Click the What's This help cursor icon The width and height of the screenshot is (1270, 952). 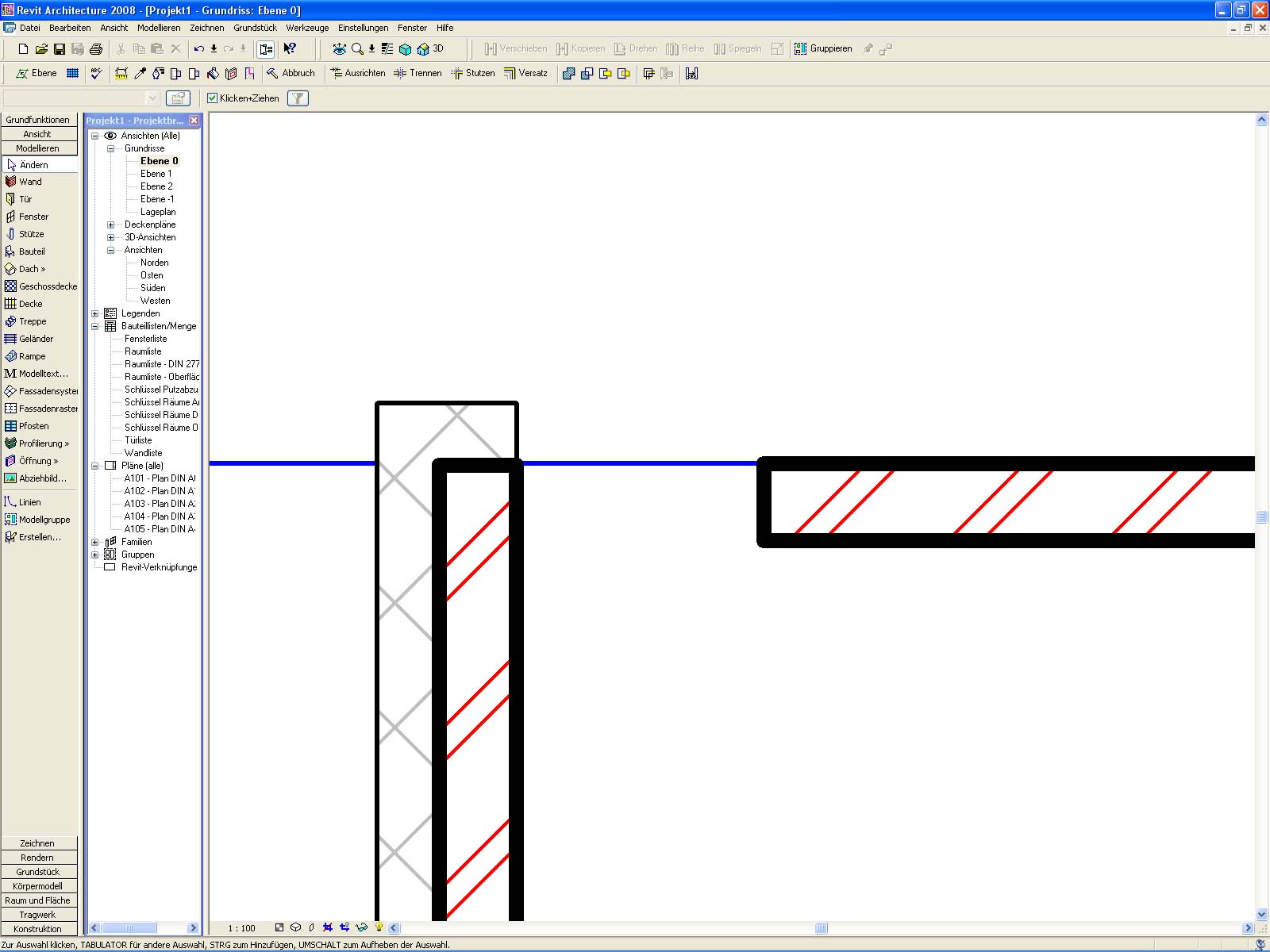[290, 49]
